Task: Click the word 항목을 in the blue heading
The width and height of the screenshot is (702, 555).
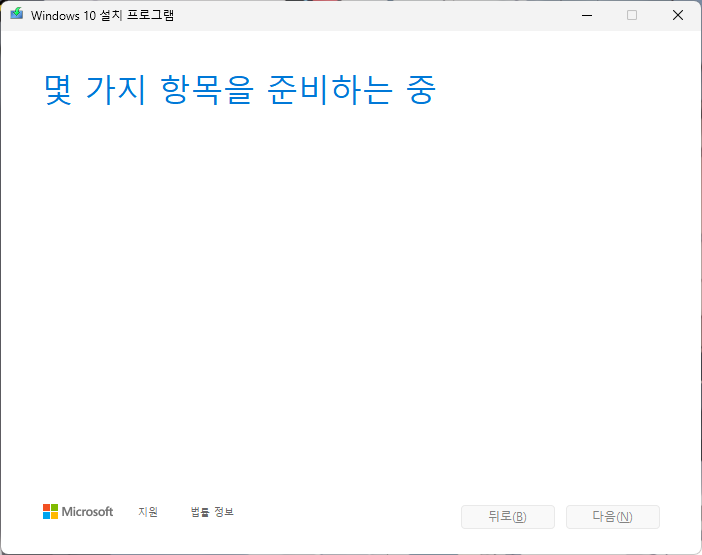Action: point(207,90)
